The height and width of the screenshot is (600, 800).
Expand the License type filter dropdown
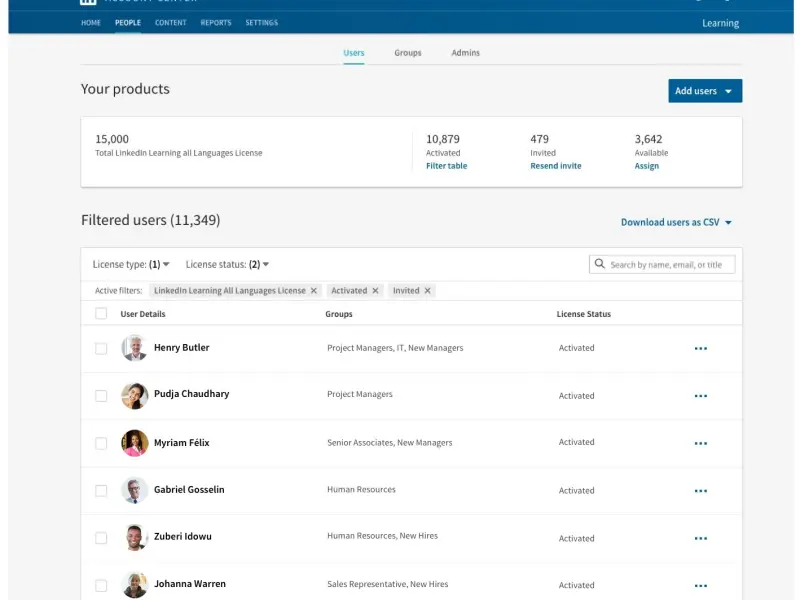point(131,265)
